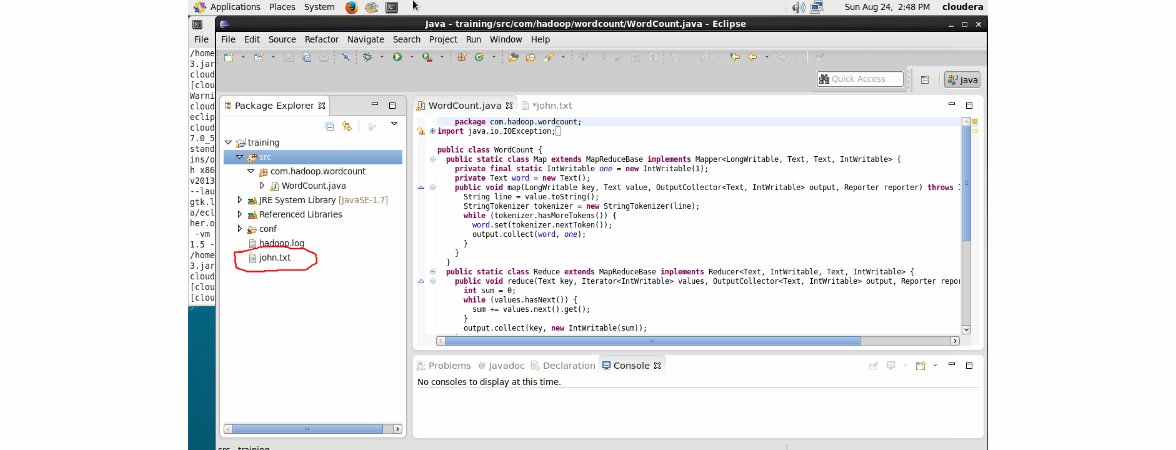This screenshot has height=450, width=1176.
Task: Click the Last Edit Location arrow icon
Action: tap(735, 57)
